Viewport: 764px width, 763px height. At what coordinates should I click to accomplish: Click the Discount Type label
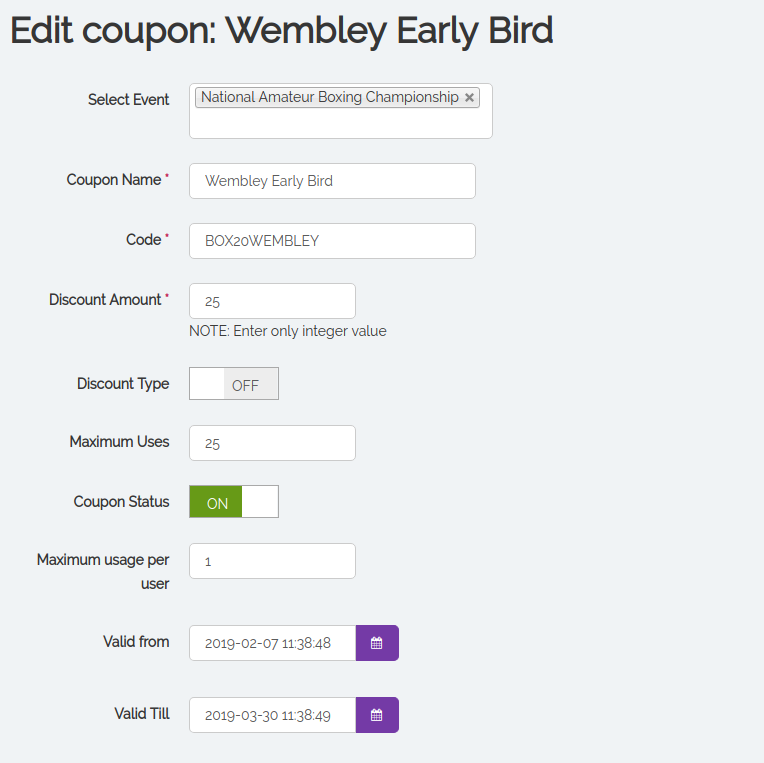pos(122,384)
